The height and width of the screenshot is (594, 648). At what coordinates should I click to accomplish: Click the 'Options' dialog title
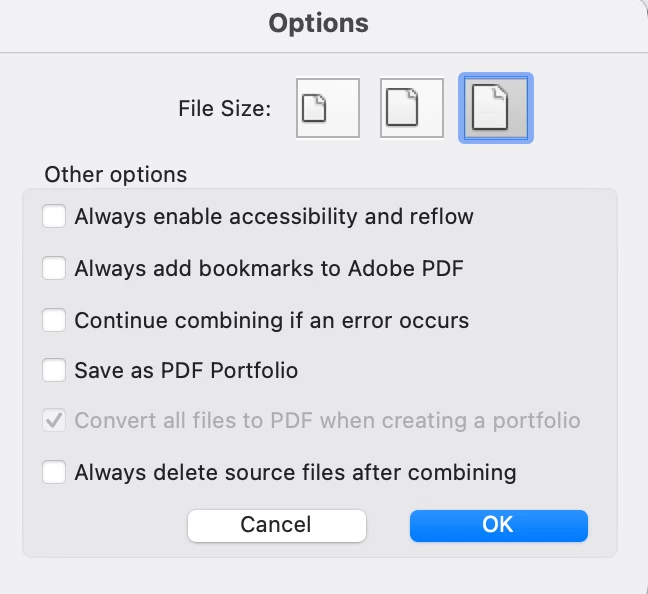coord(319,23)
